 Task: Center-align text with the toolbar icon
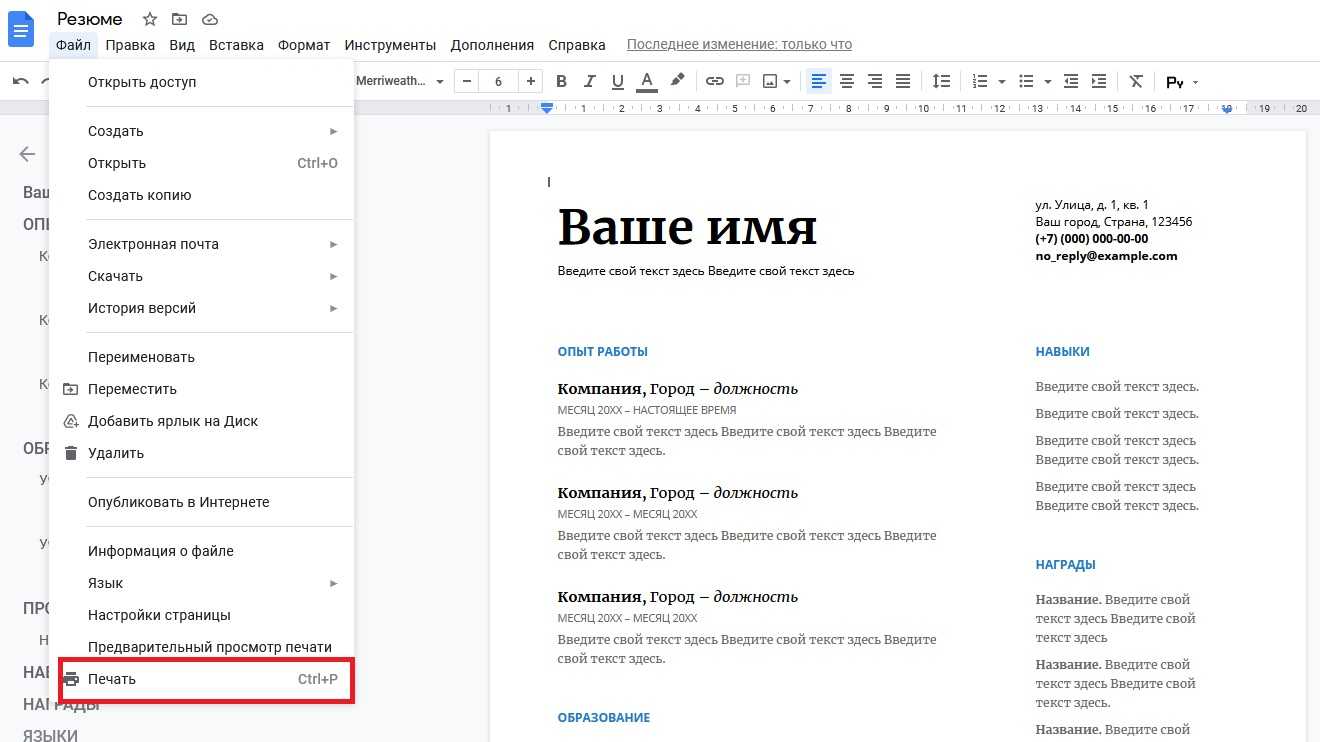(x=847, y=81)
